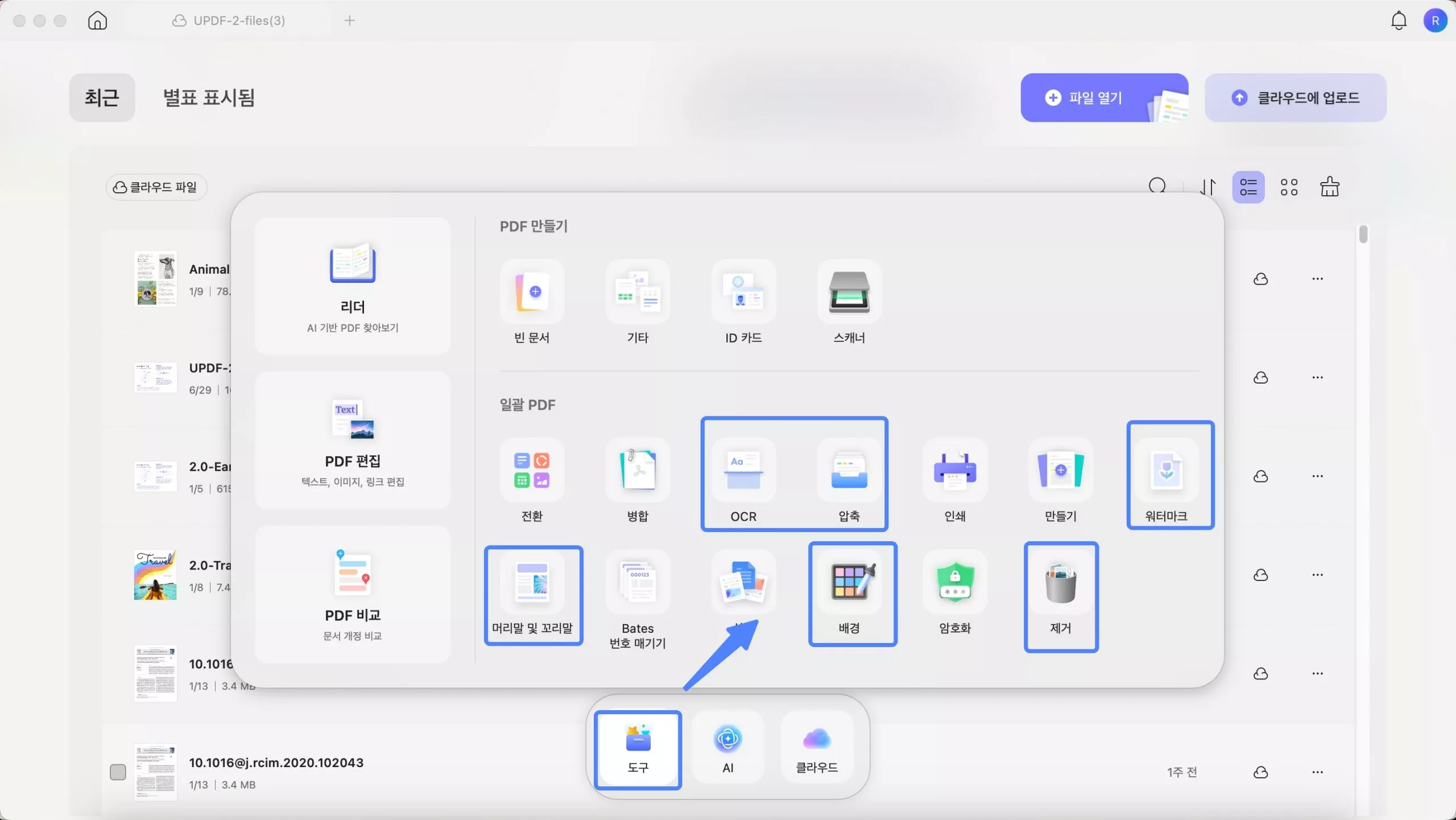The height and width of the screenshot is (820, 1456).
Task: Create PDF from Scanner (스캐너)
Action: pyautogui.click(x=849, y=292)
